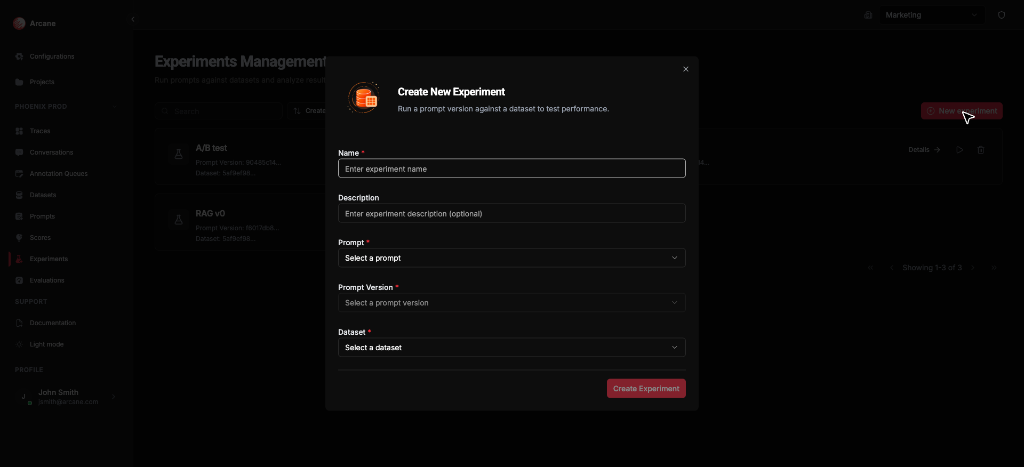Click the shield icon in top bar
The height and width of the screenshot is (467, 1024).
pyautogui.click(x=1001, y=15)
